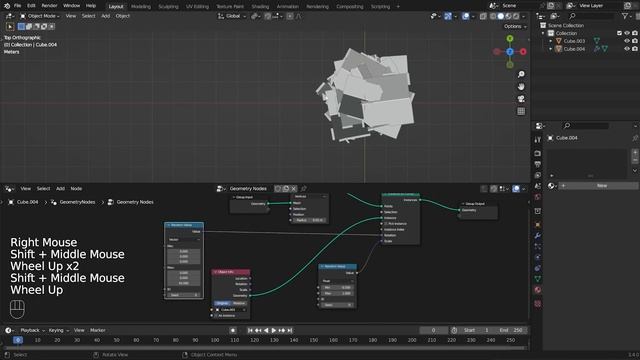The image size is (640, 360).
Task: Switch to the Shading workspace tab
Action: [x=260, y=7]
